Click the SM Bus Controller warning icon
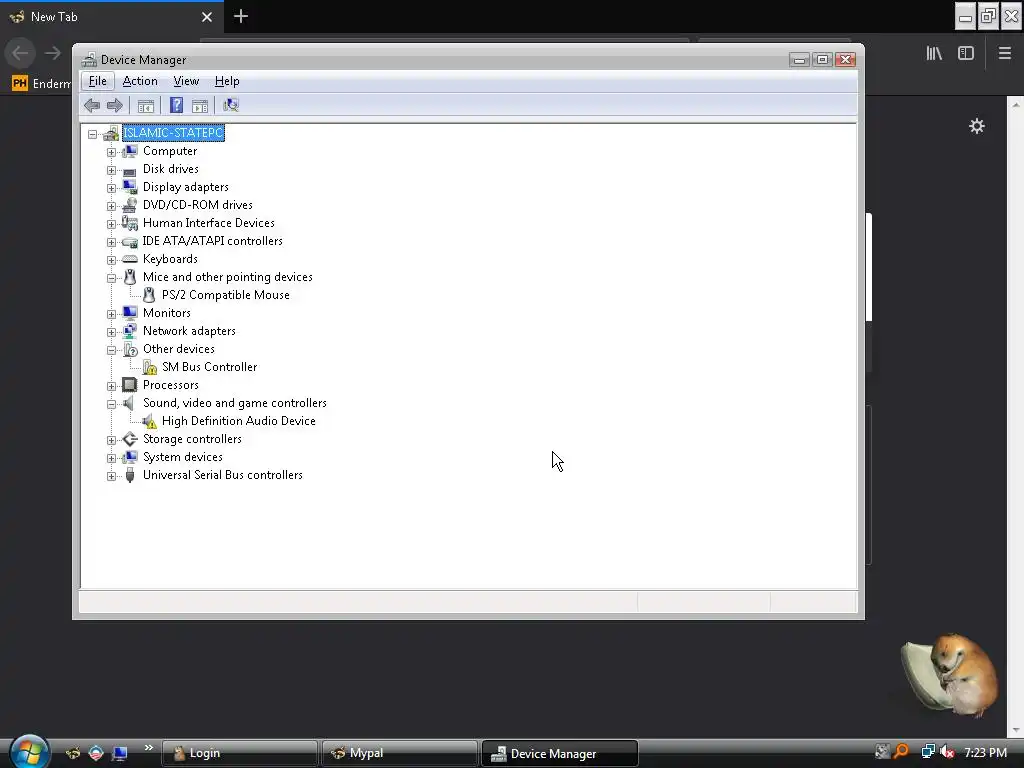 150,367
